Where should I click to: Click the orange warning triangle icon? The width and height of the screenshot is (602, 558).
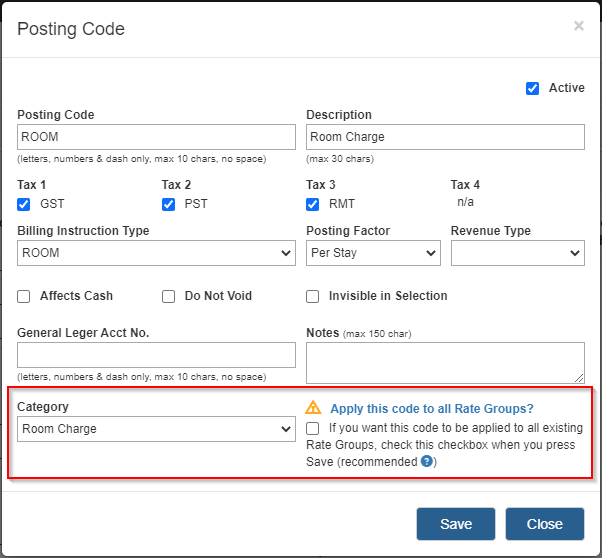tap(313, 407)
